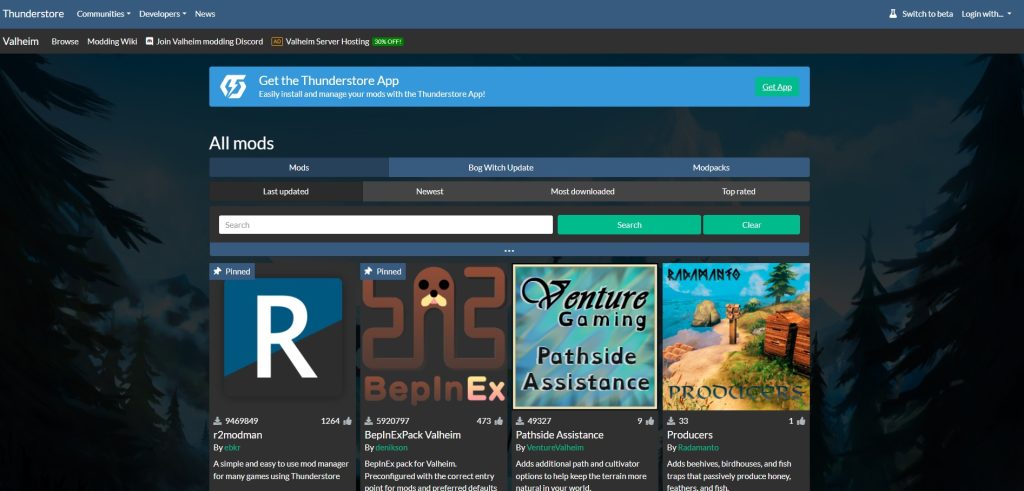
Task: Click the thumbs-up icon next to 1264
Action: pos(347,421)
